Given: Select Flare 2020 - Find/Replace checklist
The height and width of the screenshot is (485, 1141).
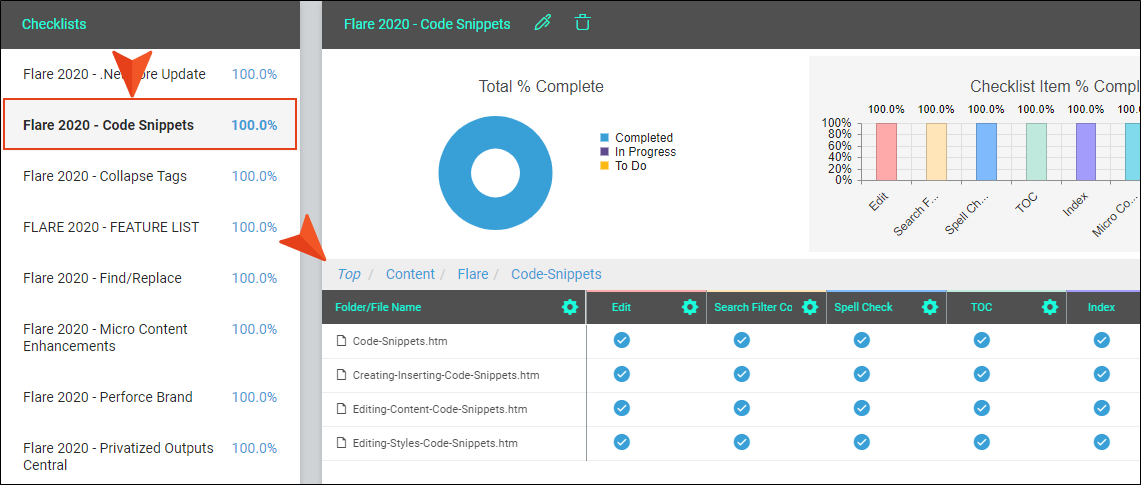Looking at the screenshot, I should (x=150, y=278).
